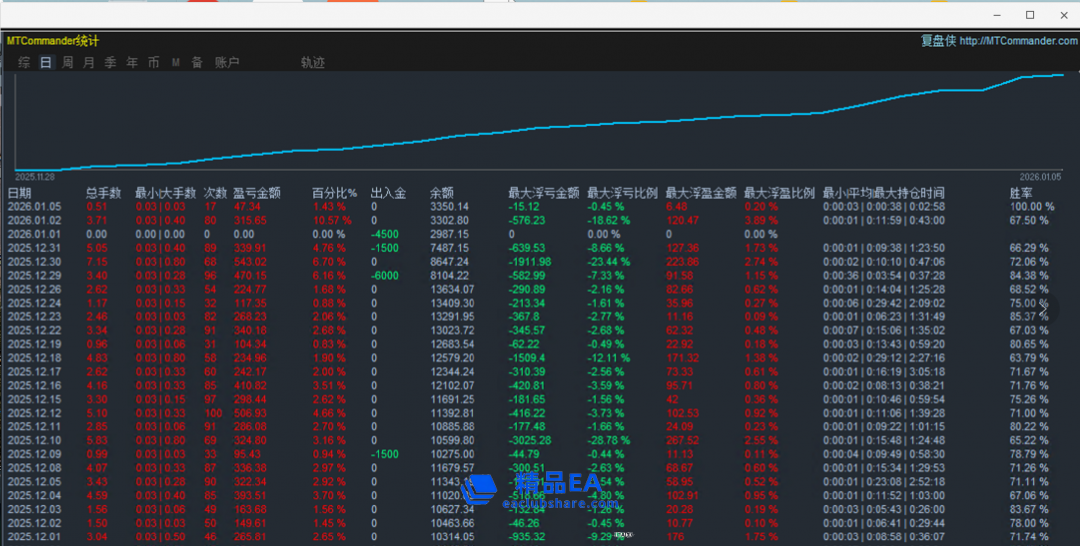Maximize the statistics window

point(1030,15)
